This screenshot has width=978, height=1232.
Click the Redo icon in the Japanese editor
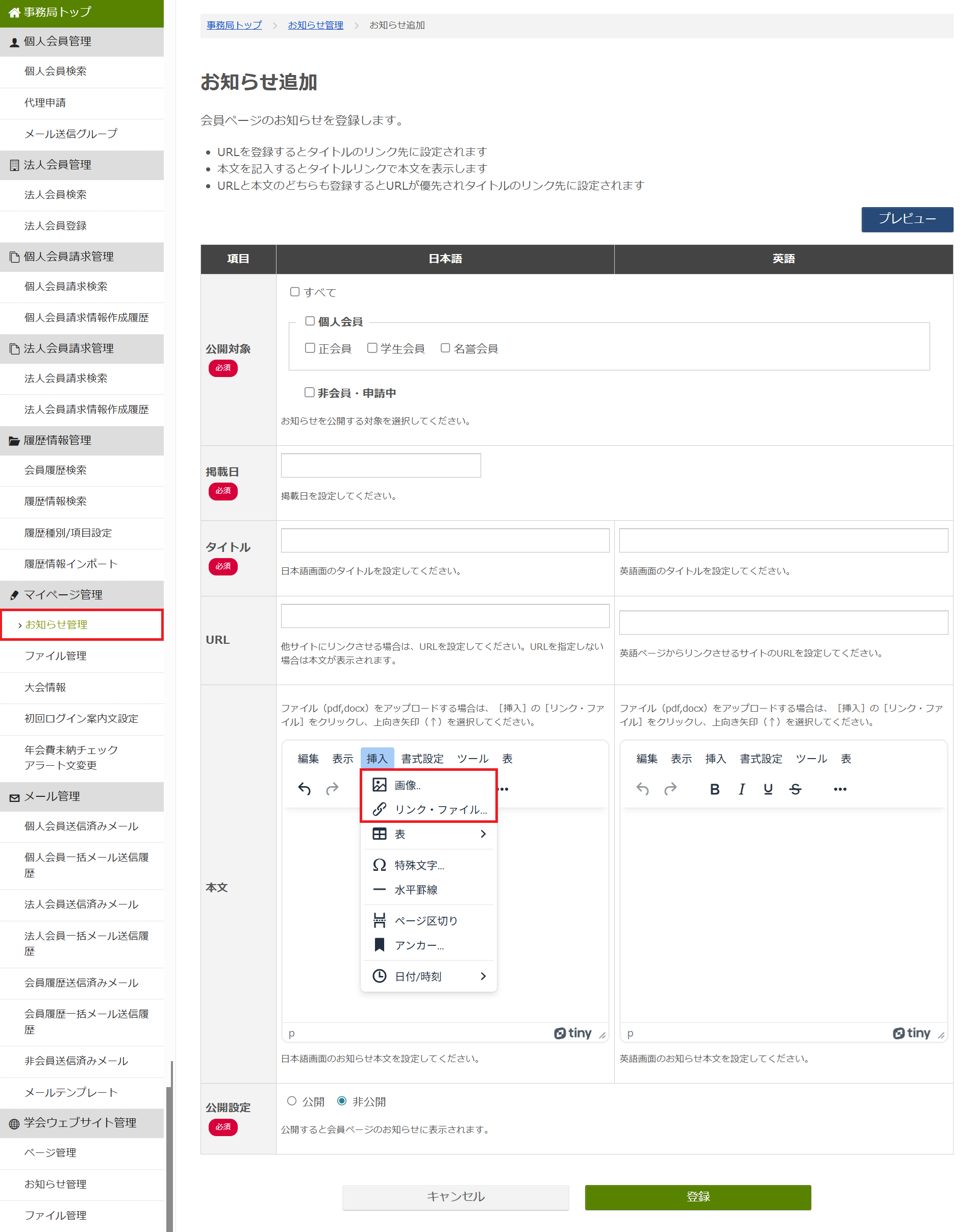[332, 788]
